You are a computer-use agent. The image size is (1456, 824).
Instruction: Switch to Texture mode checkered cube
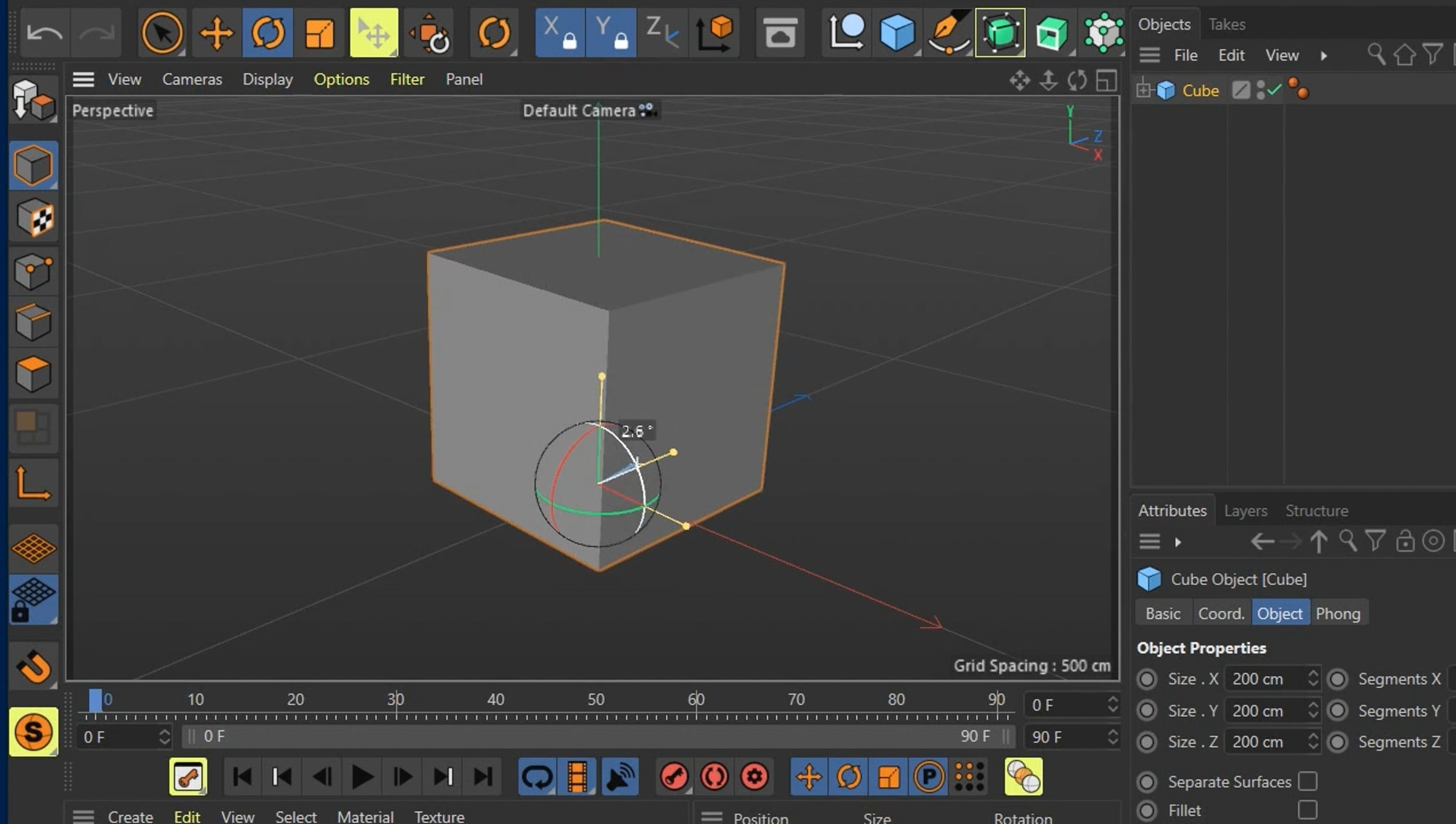point(33,218)
